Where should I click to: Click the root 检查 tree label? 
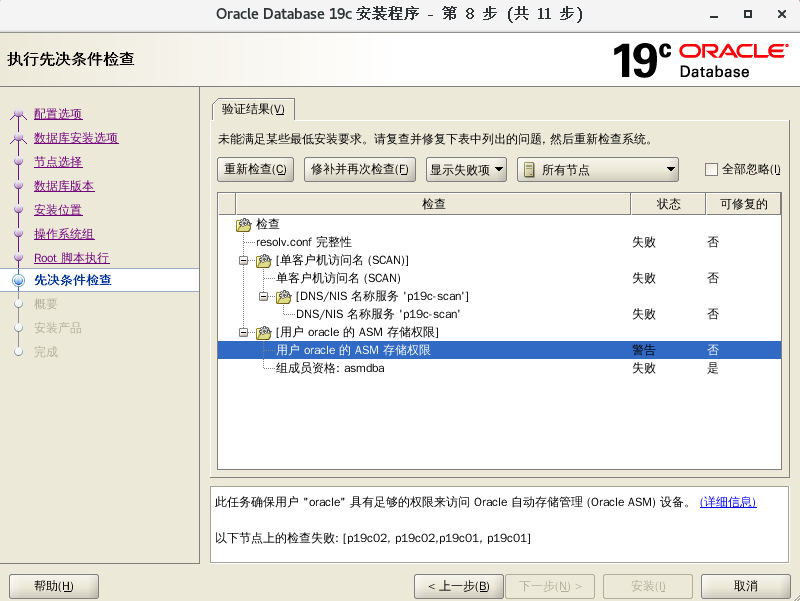tap(268, 224)
